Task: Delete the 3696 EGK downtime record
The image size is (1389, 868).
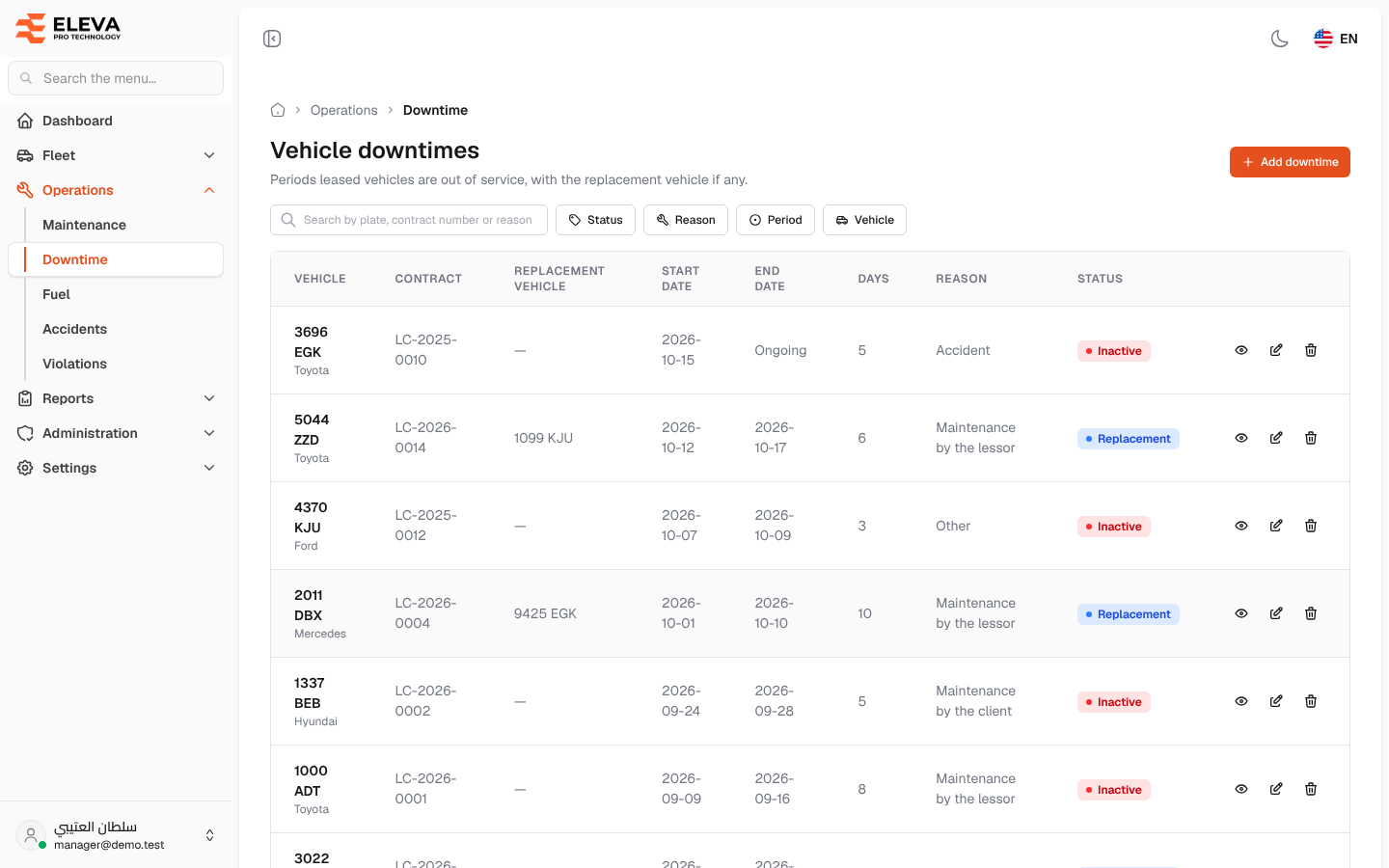Action: 1311,350
